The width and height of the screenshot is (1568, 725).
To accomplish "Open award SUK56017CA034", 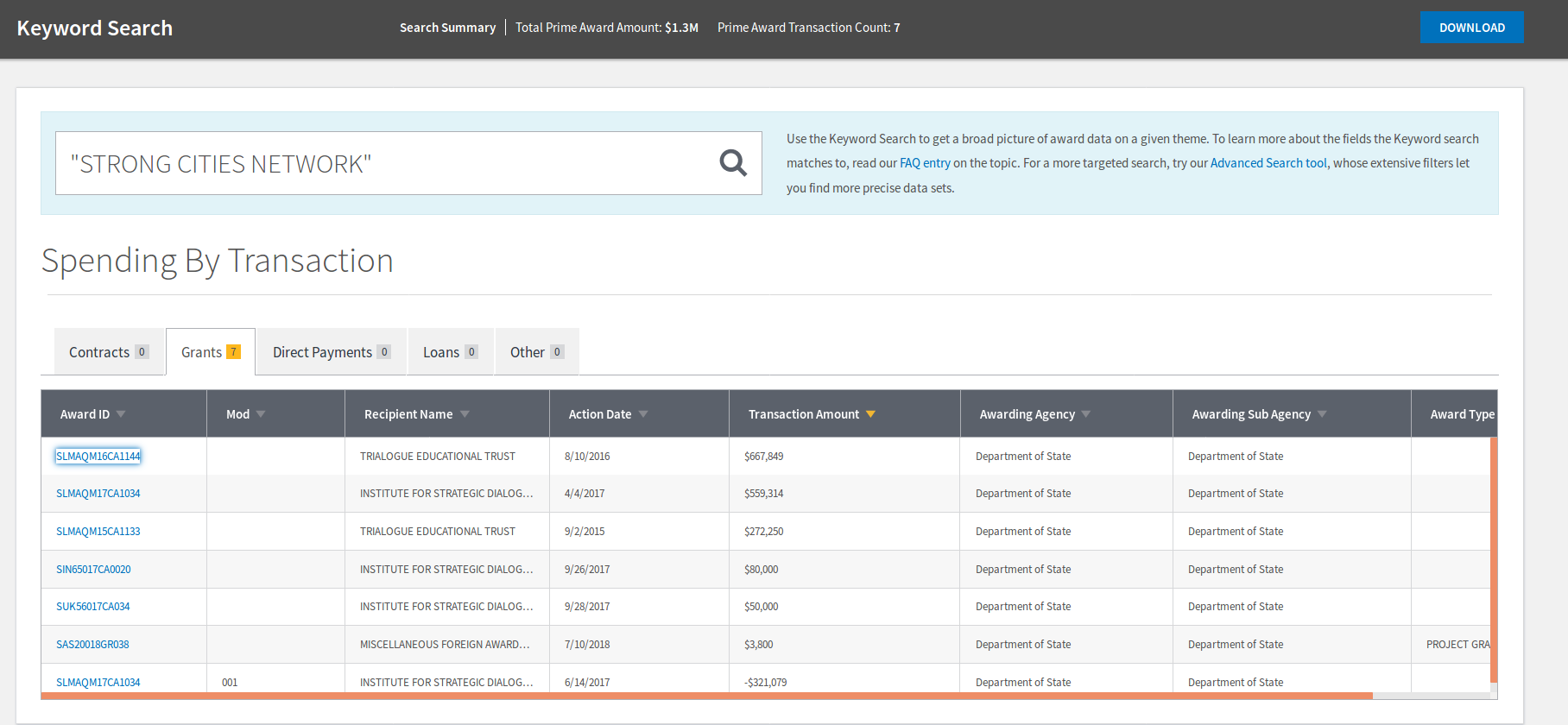I will pos(92,607).
